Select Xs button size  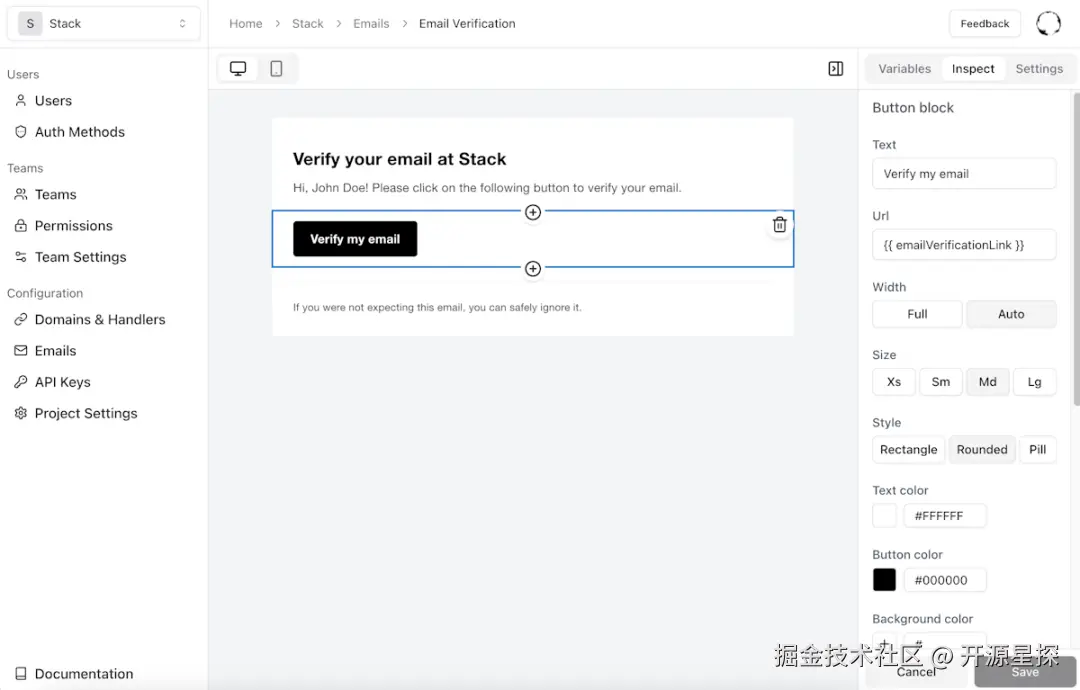click(x=893, y=381)
